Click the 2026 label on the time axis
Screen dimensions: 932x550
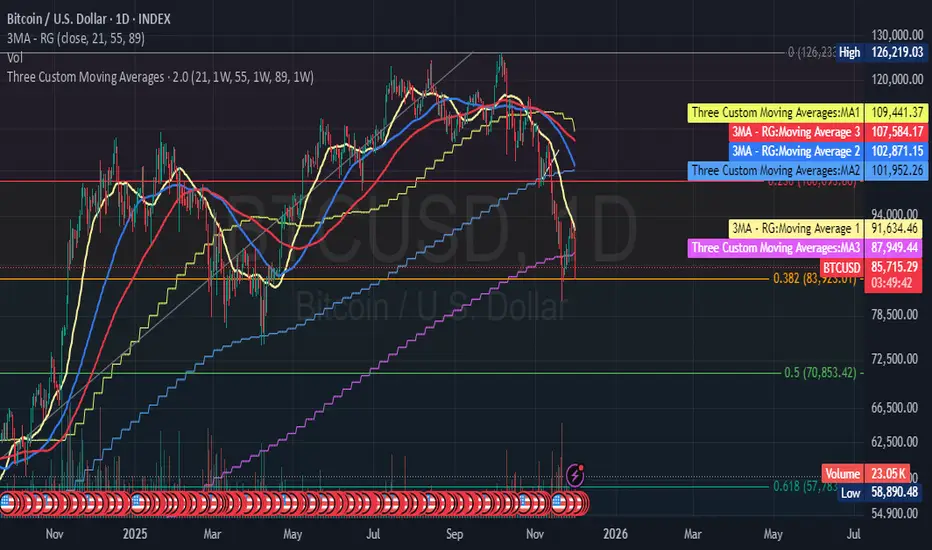(615, 534)
